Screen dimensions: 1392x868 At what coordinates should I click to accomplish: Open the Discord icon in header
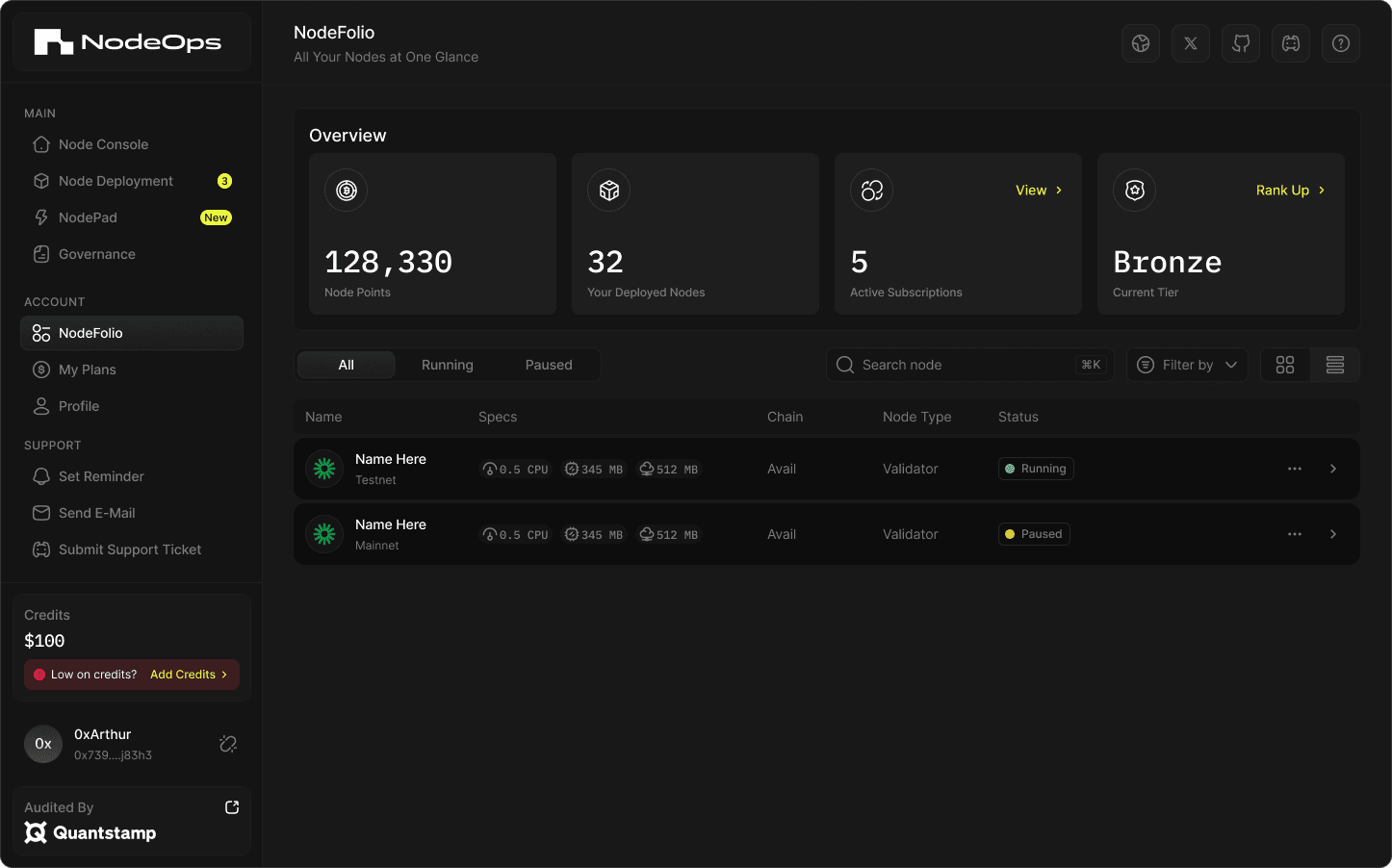pyautogui.click(x=1291, y=43)
